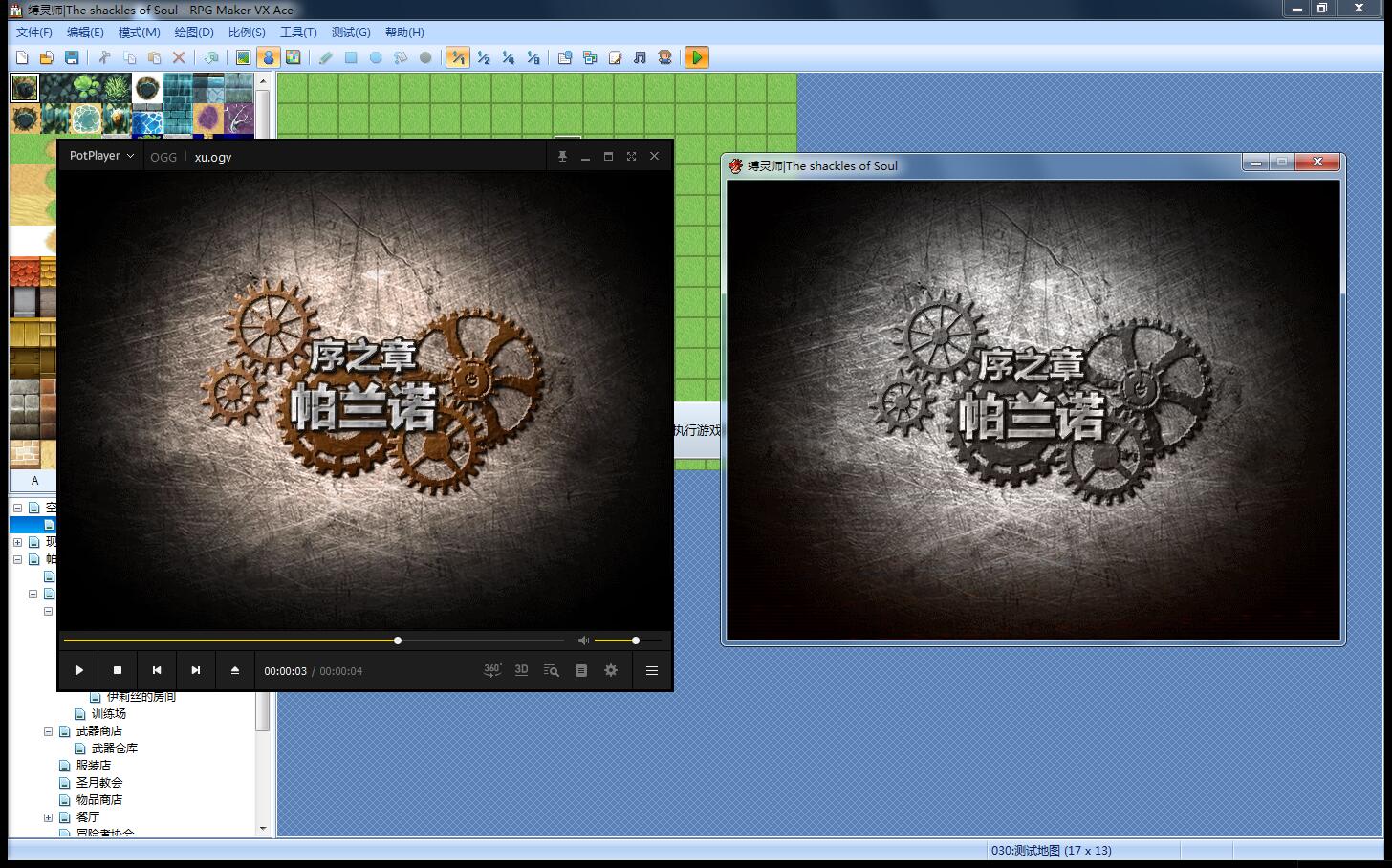Pin PotPlayer window on top
1392x868 pixels.
(562, 156)
